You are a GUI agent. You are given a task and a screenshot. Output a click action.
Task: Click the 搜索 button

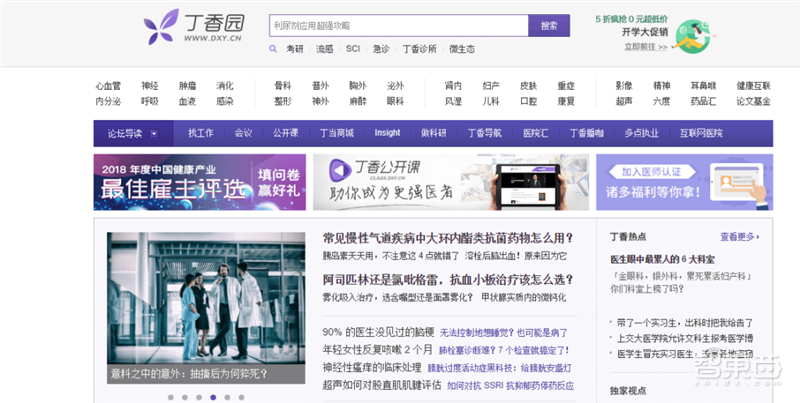coord(549,26)
